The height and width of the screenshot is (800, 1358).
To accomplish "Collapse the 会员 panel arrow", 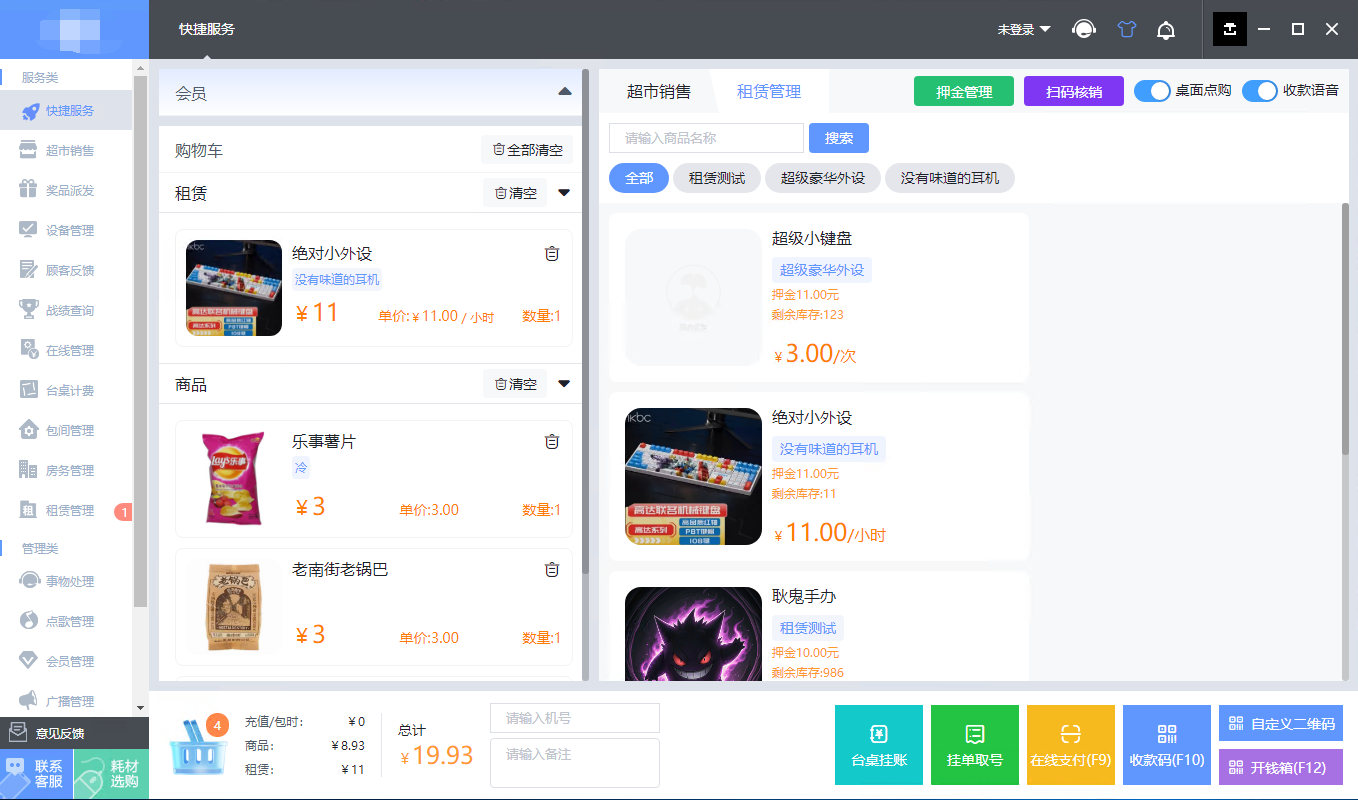I will click(565, 92).
